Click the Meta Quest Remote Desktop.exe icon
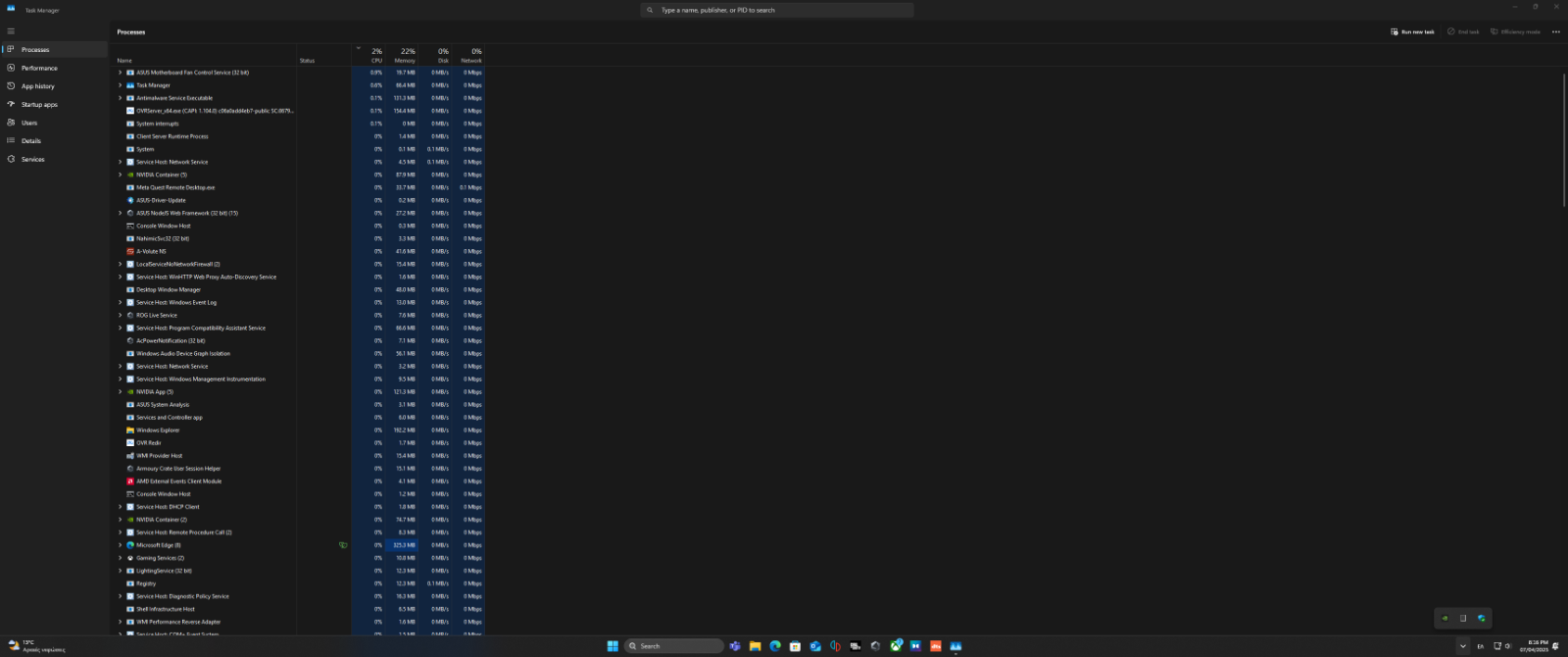1568x657 pixels. 130,187
